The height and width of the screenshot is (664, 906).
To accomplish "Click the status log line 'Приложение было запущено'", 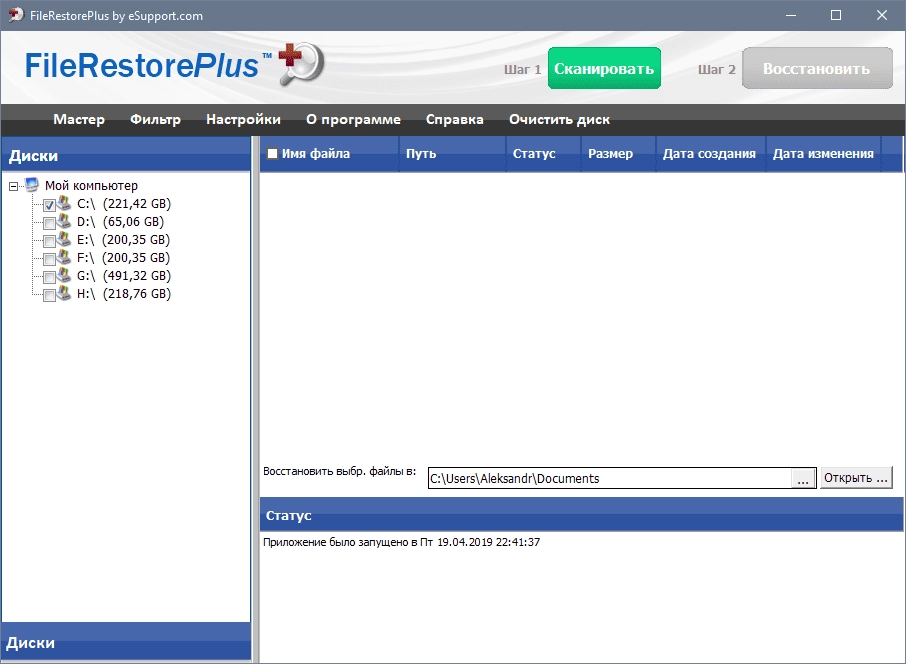I will [402, 542].
